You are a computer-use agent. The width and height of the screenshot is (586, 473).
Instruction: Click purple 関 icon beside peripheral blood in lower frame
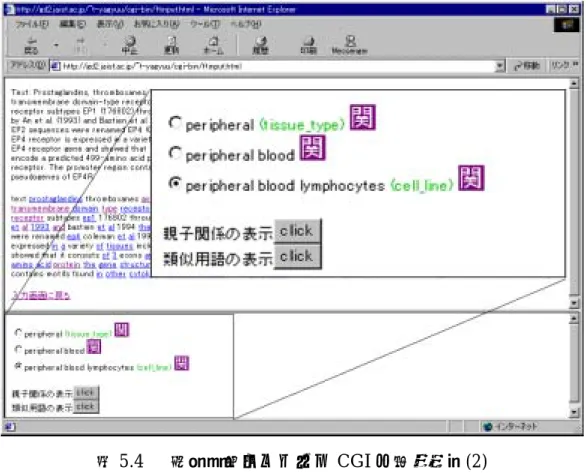click(x=94, y=346)
